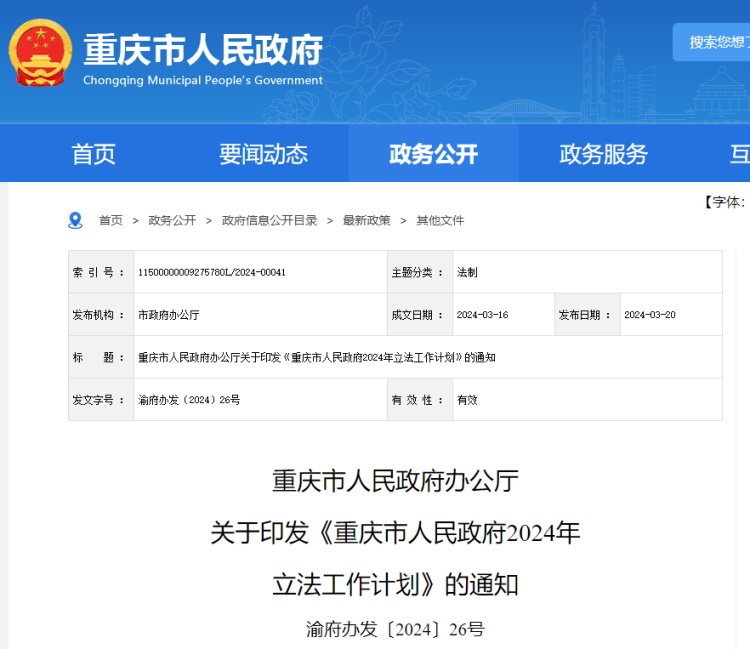
Task: Click the 发布日期 label cell
Action: [x=587, y=315]
